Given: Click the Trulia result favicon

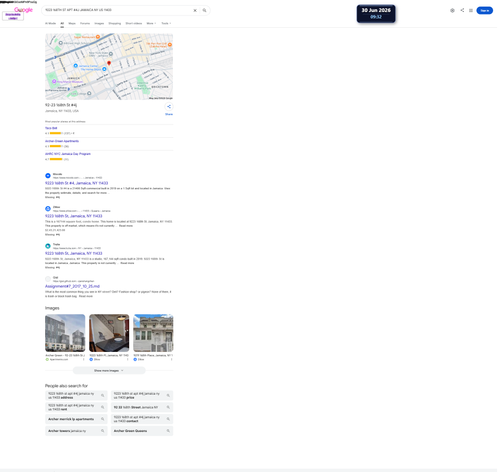Looking at the screenshot, I should (x=48, y=247).
